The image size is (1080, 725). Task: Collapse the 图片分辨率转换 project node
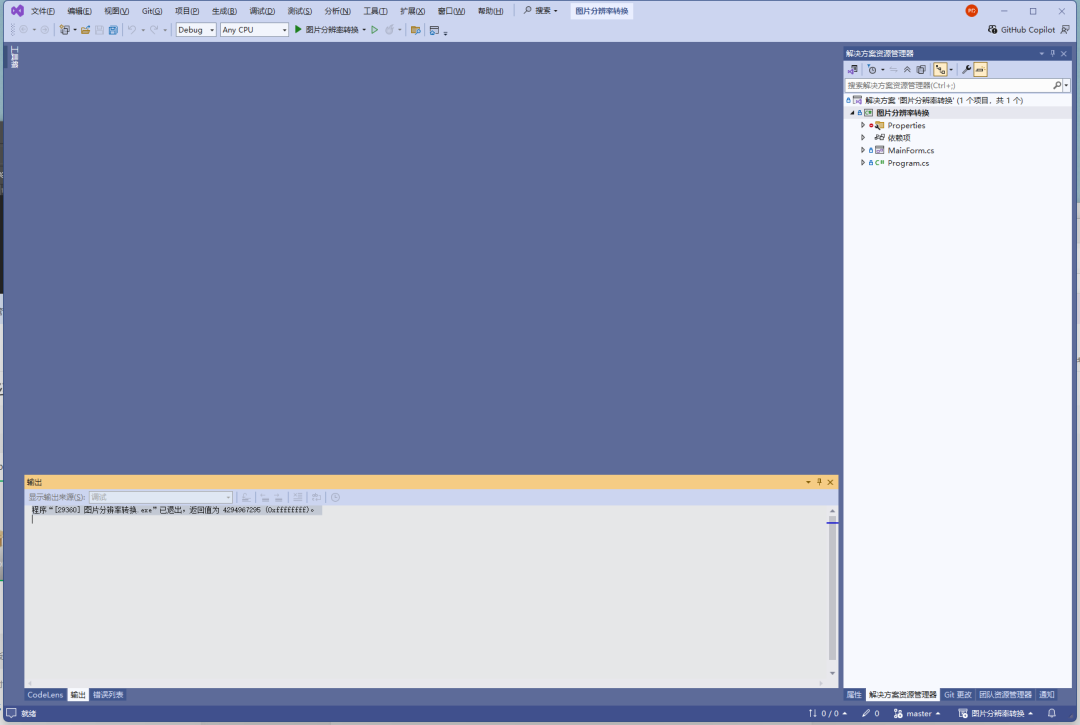point(852,113)
